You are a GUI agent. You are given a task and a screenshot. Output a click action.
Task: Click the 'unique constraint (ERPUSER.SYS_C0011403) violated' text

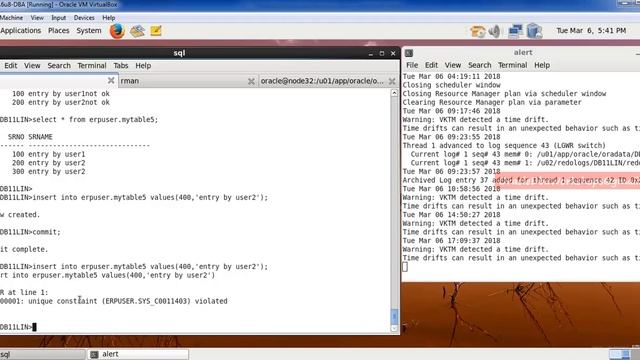click(x=128, y=301)
